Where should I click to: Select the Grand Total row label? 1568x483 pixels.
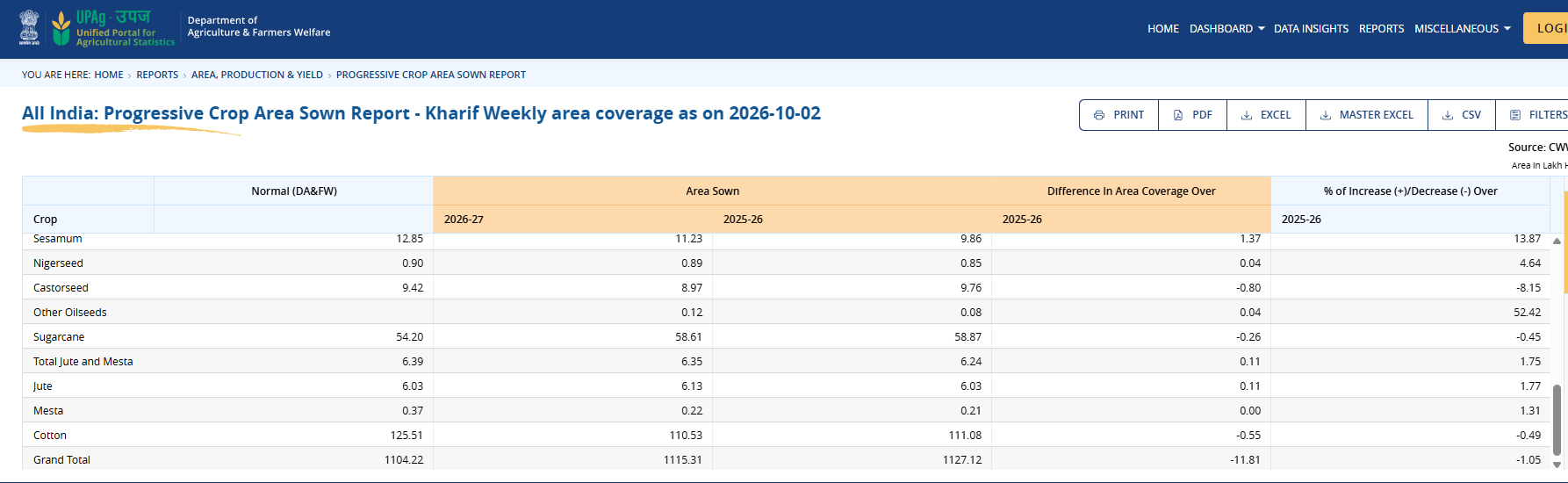tap(61, 460)
